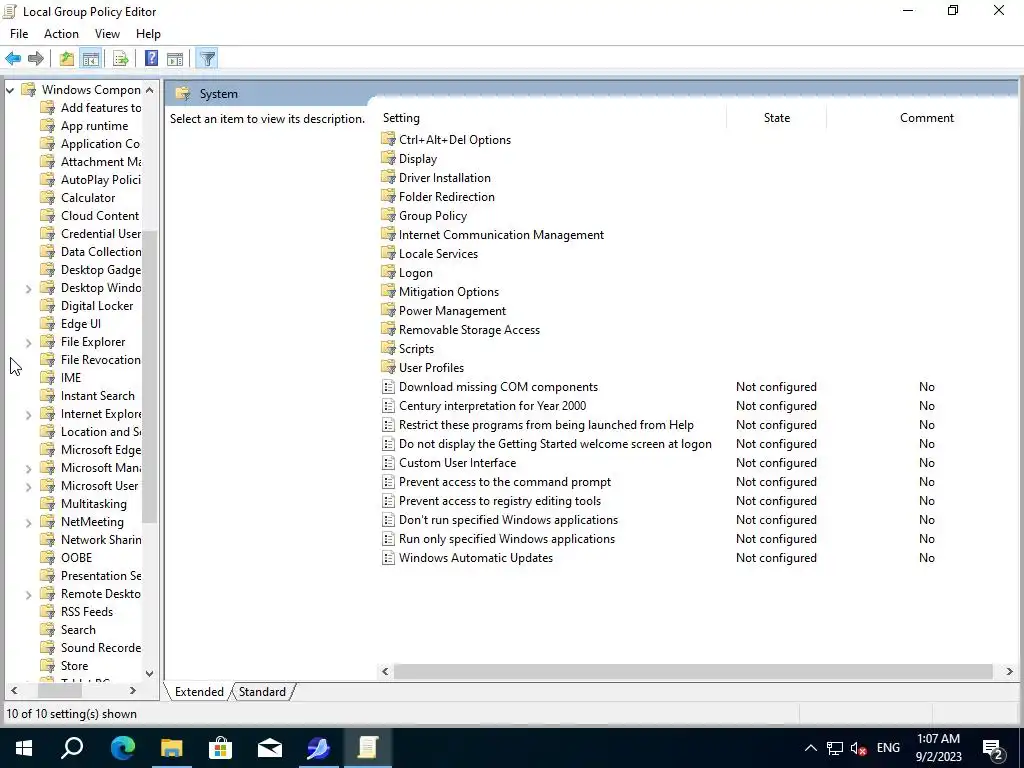Viewport: 1024px width, 768px height.
Task: Expand the Remote Desktop Services node
Action: pyautogui.click(x=28, y=594)
